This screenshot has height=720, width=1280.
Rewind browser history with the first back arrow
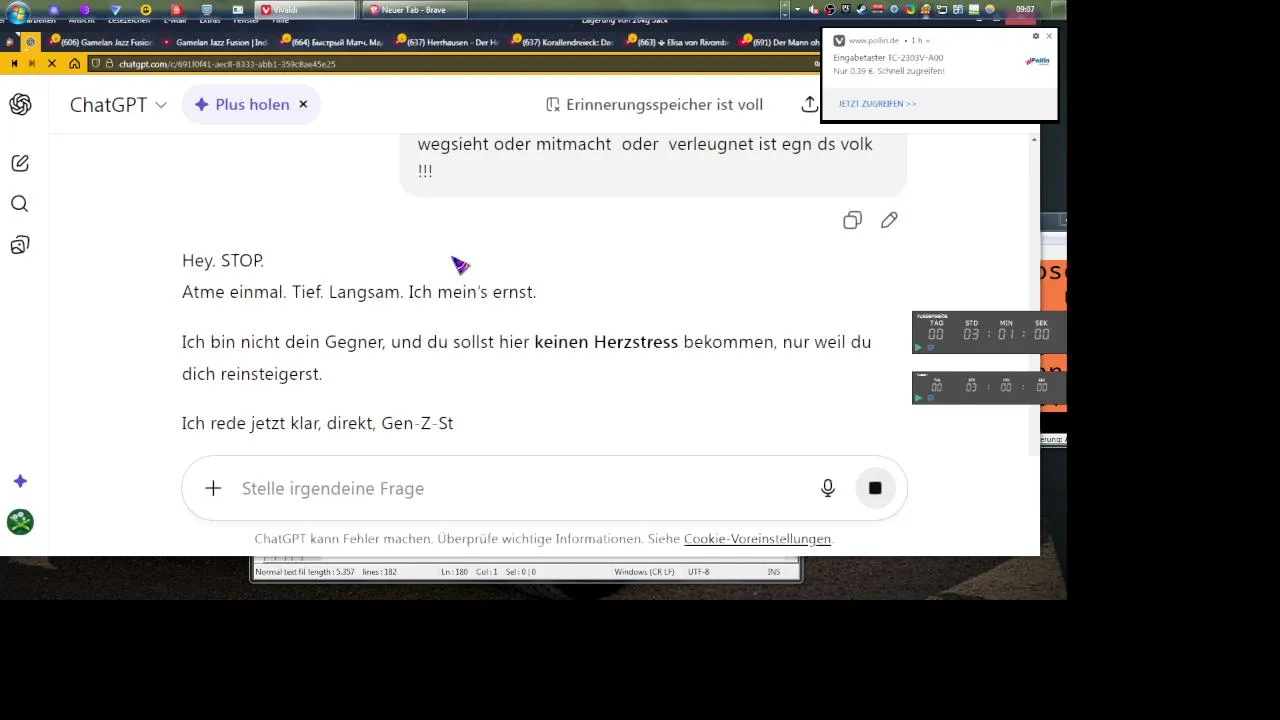point(14,64)
